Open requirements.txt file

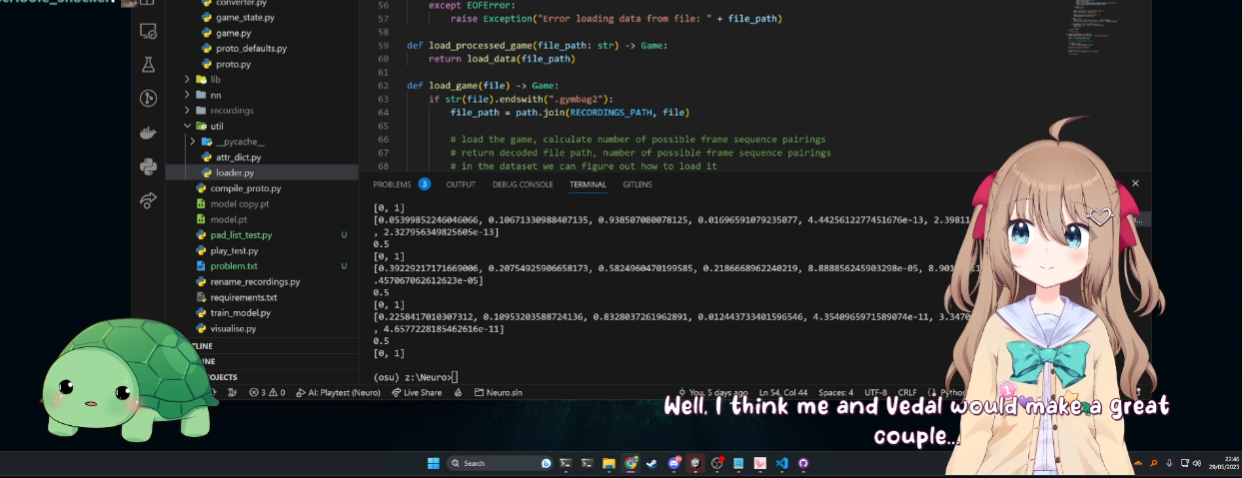coord(243,297)
